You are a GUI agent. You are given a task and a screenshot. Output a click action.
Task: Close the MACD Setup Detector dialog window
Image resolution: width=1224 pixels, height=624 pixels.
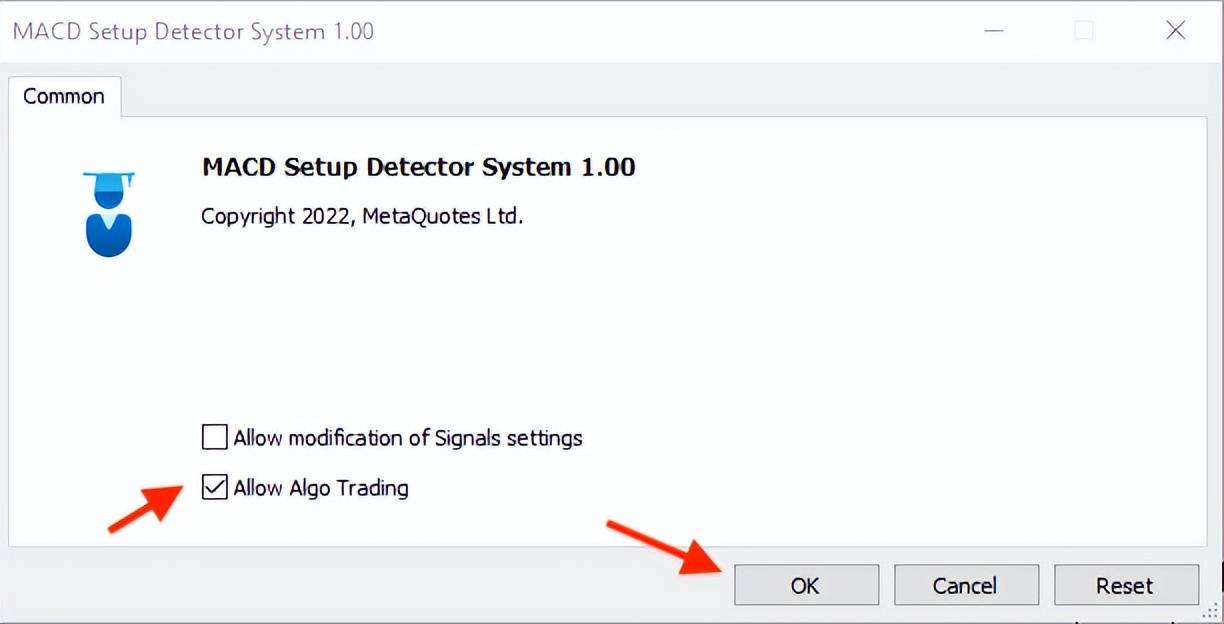pos(1176,31)
